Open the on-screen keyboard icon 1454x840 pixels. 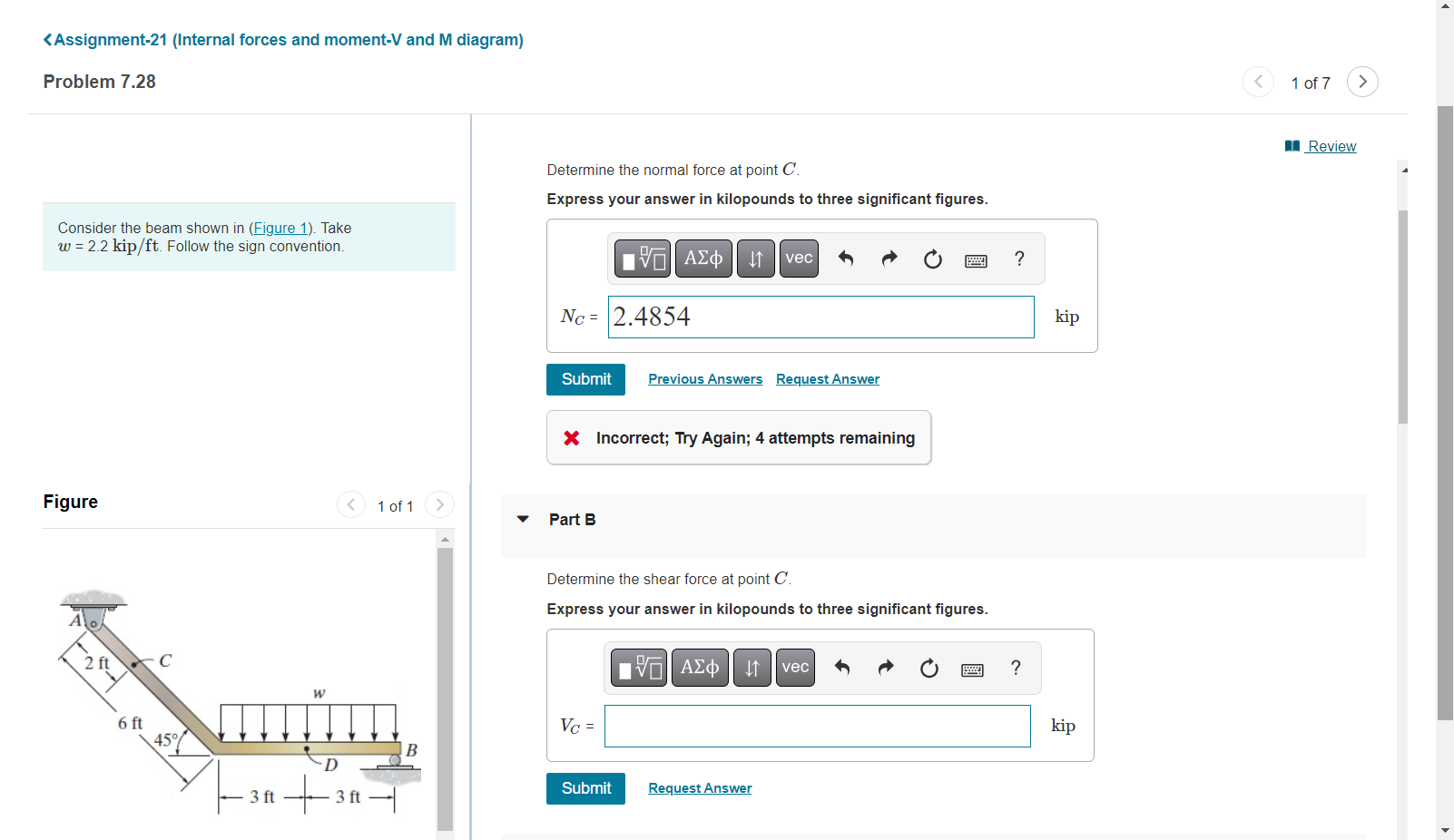click(975, 260)
